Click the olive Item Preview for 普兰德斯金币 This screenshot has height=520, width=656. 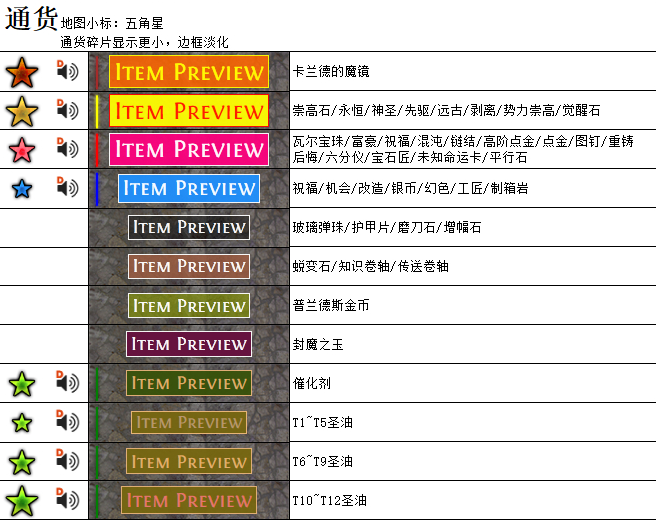(x=189, y=305)
